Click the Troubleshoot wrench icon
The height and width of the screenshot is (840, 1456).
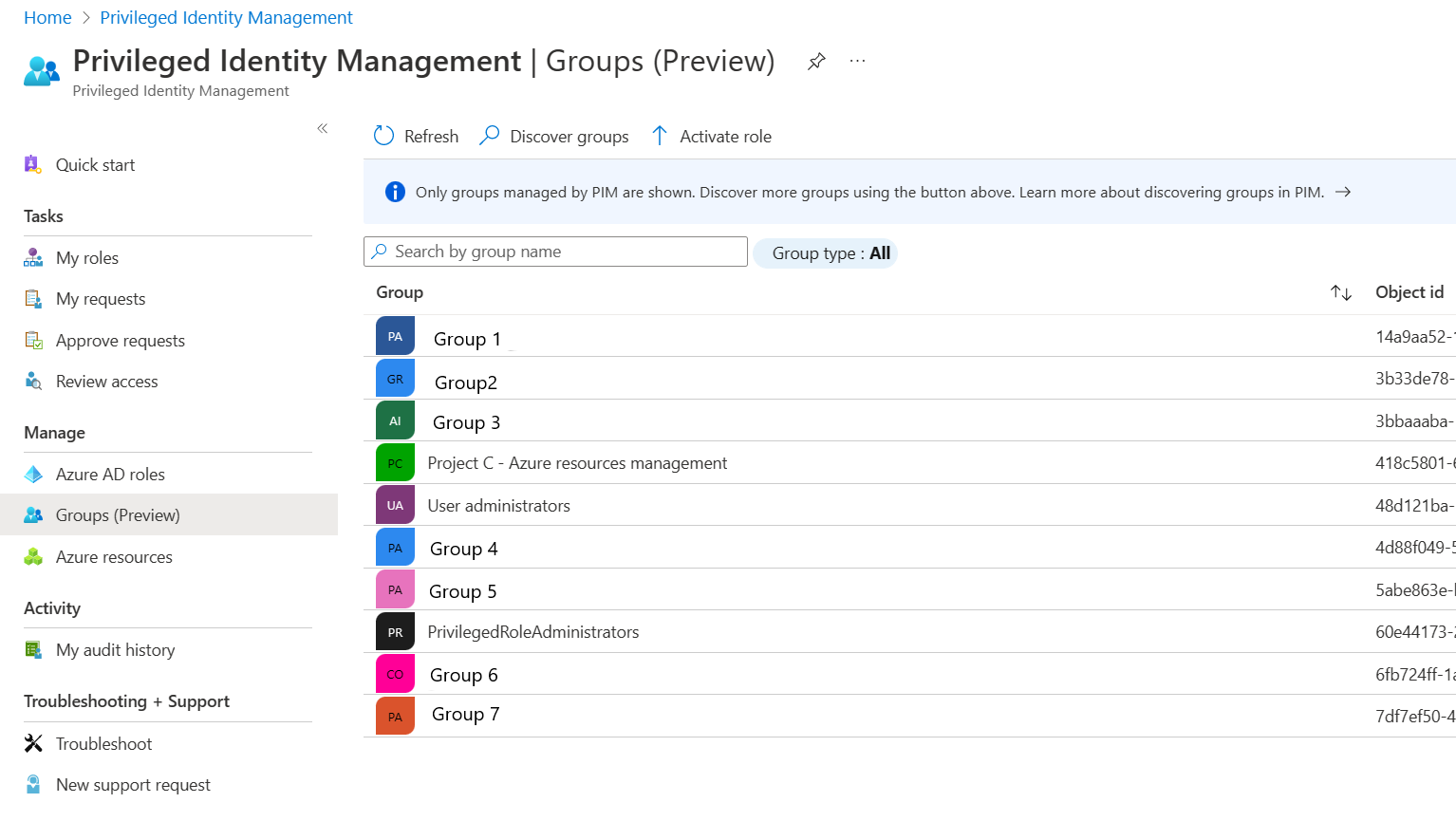pyautogui.click(x=33, y=743)
